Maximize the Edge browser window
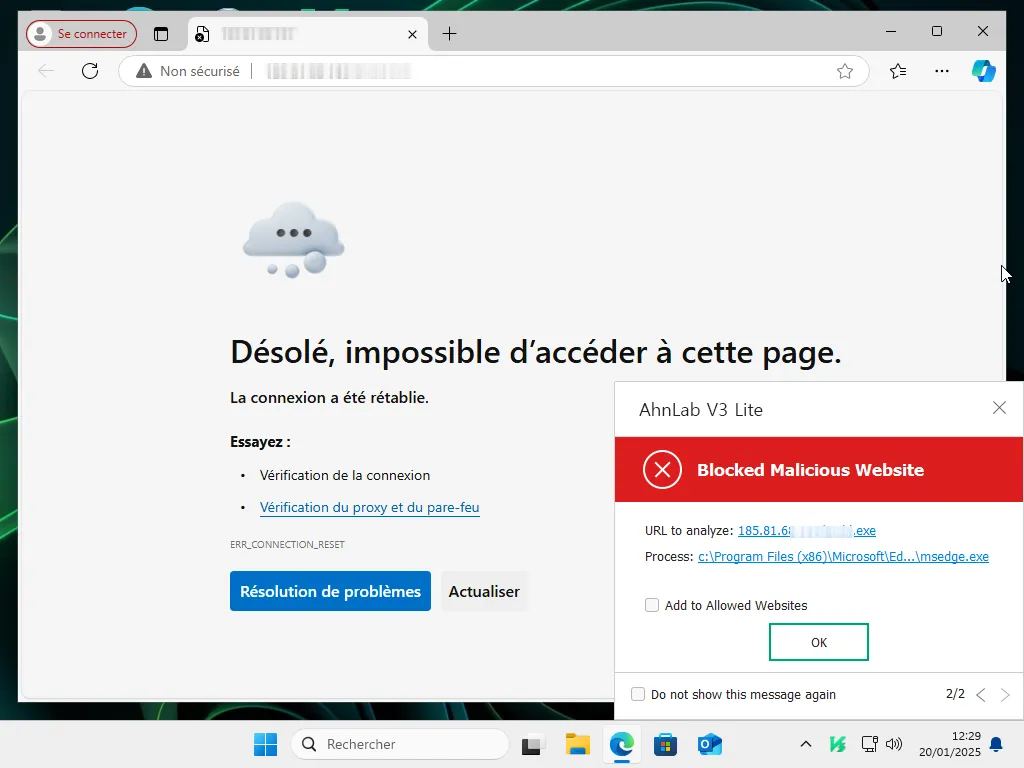This screenshot has width=1024, height=768. click(937, 31)
